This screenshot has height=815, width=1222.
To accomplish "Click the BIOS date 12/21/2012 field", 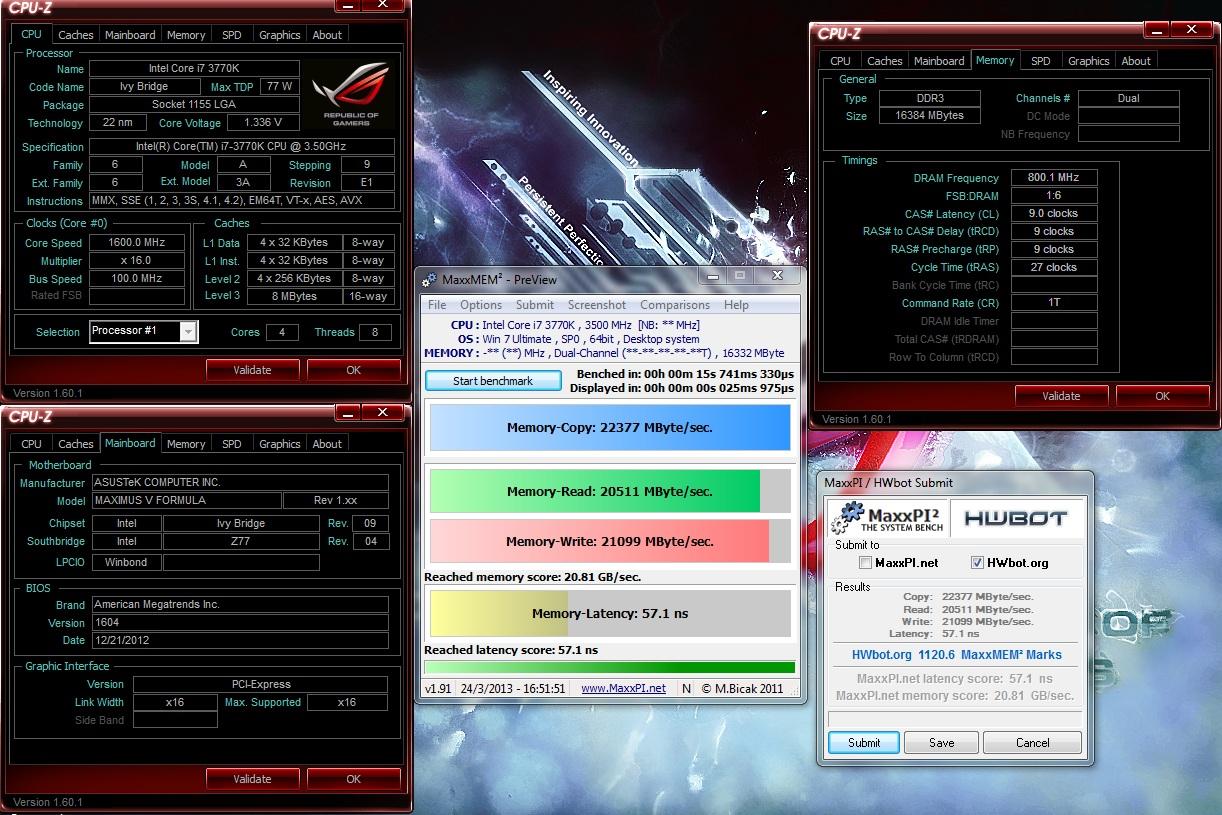I will [x=240, y=640].
